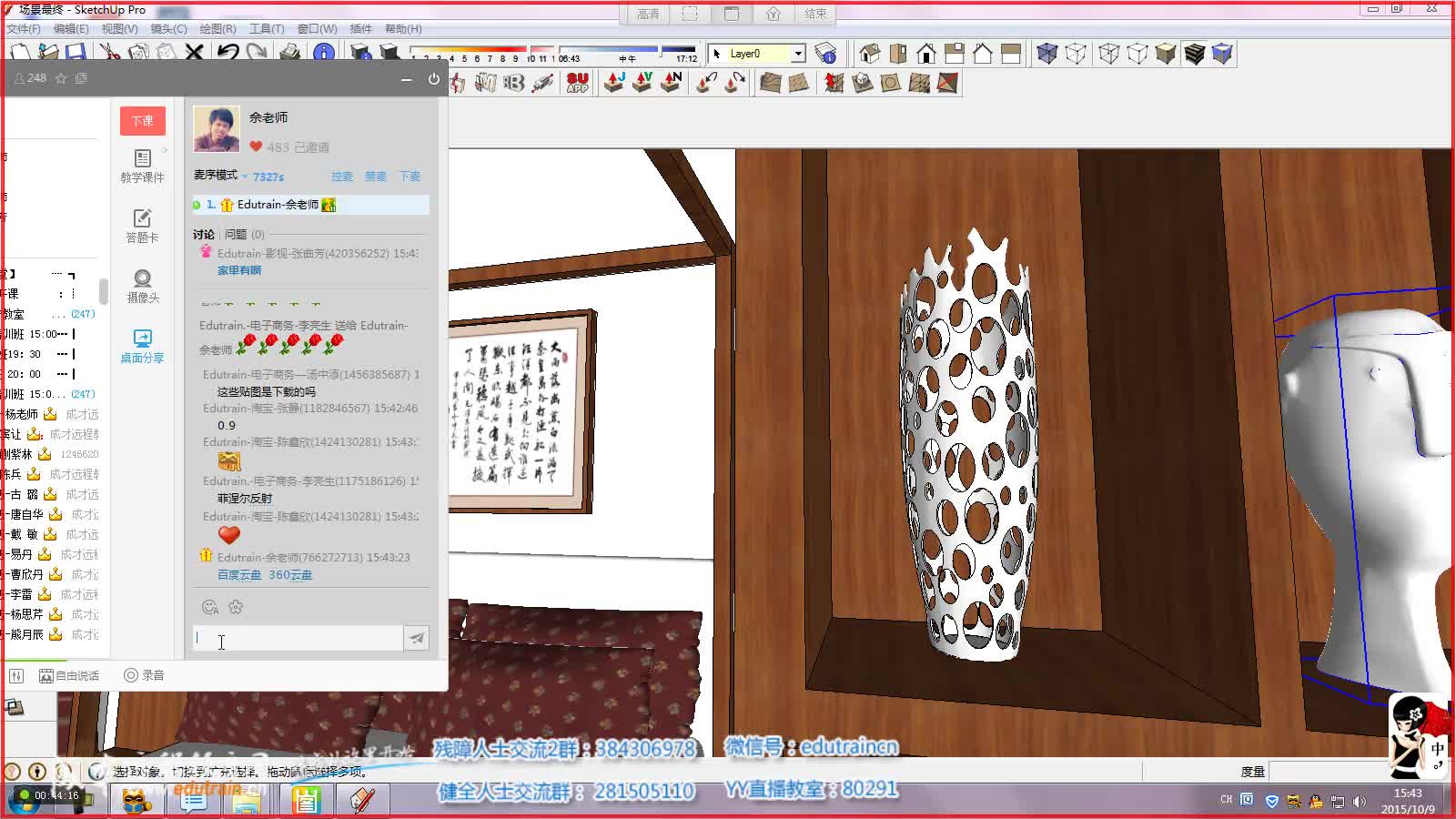Click the SU APP plugin icon
Screen dimensions: 1456x819
pyautogui.click(x=577, y=83)
